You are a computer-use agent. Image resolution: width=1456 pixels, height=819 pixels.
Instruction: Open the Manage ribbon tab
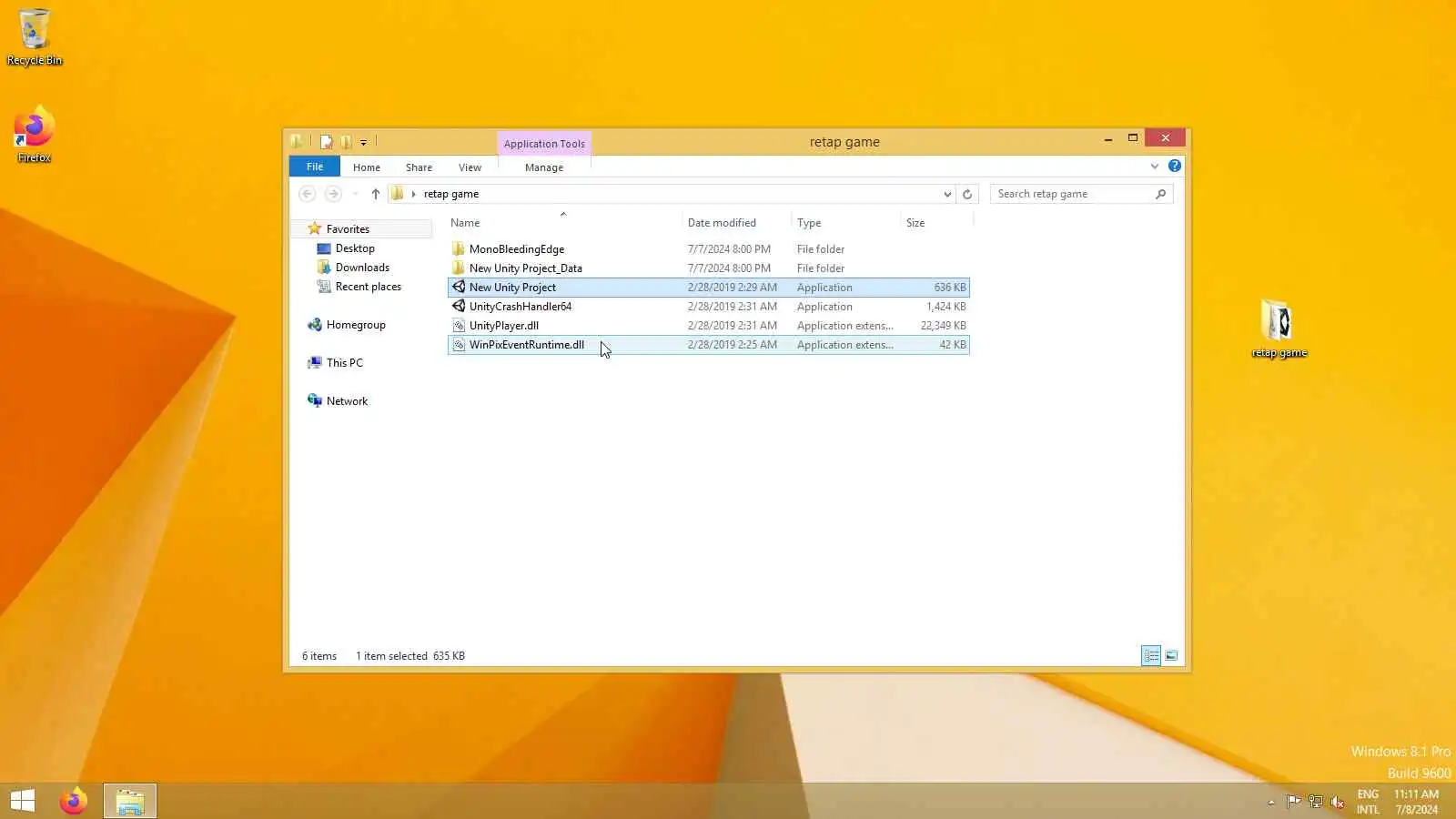pos(544,167)
